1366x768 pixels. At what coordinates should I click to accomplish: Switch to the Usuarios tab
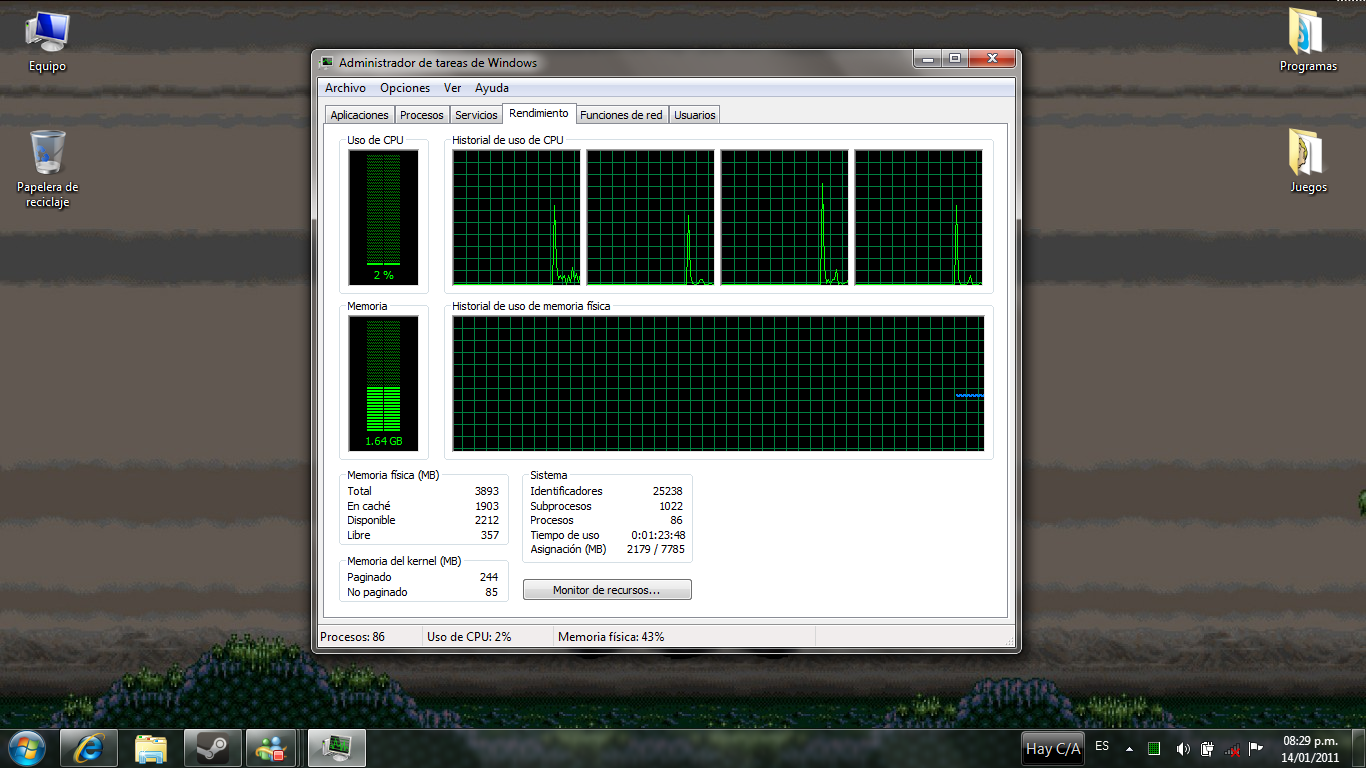pyautogui.click(x=695, y=115)
